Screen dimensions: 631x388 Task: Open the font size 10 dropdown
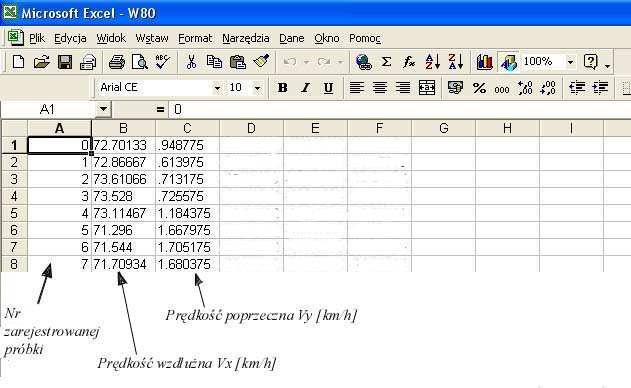(258, 88)
